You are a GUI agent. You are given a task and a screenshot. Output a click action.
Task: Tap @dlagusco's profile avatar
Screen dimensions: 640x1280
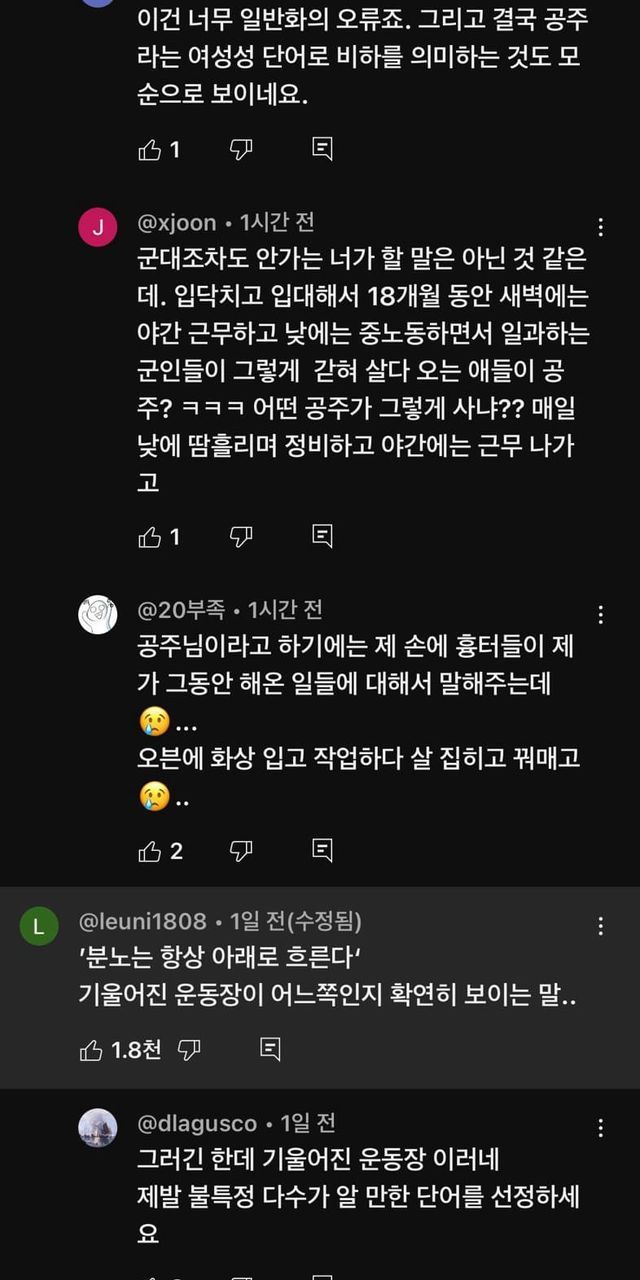point(98,1128)
